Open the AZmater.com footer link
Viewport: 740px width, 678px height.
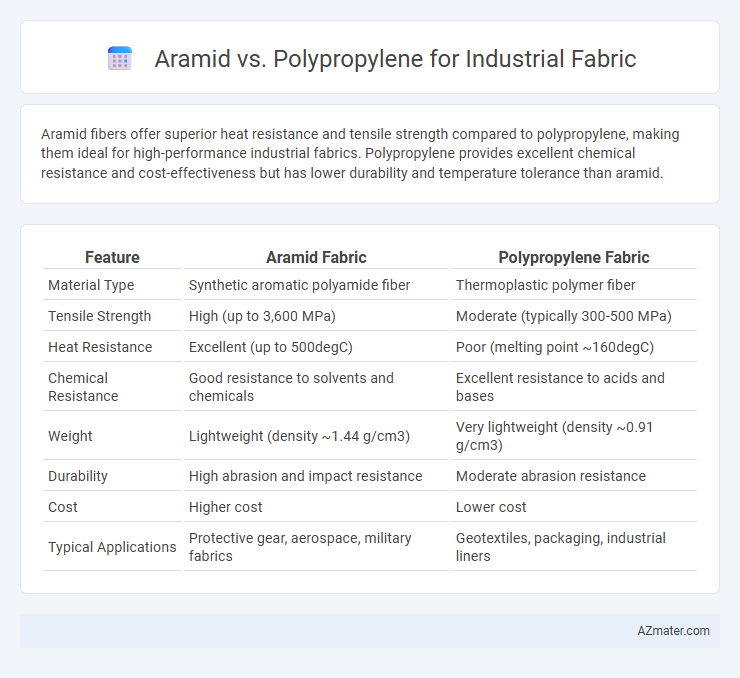coord(673,631)
